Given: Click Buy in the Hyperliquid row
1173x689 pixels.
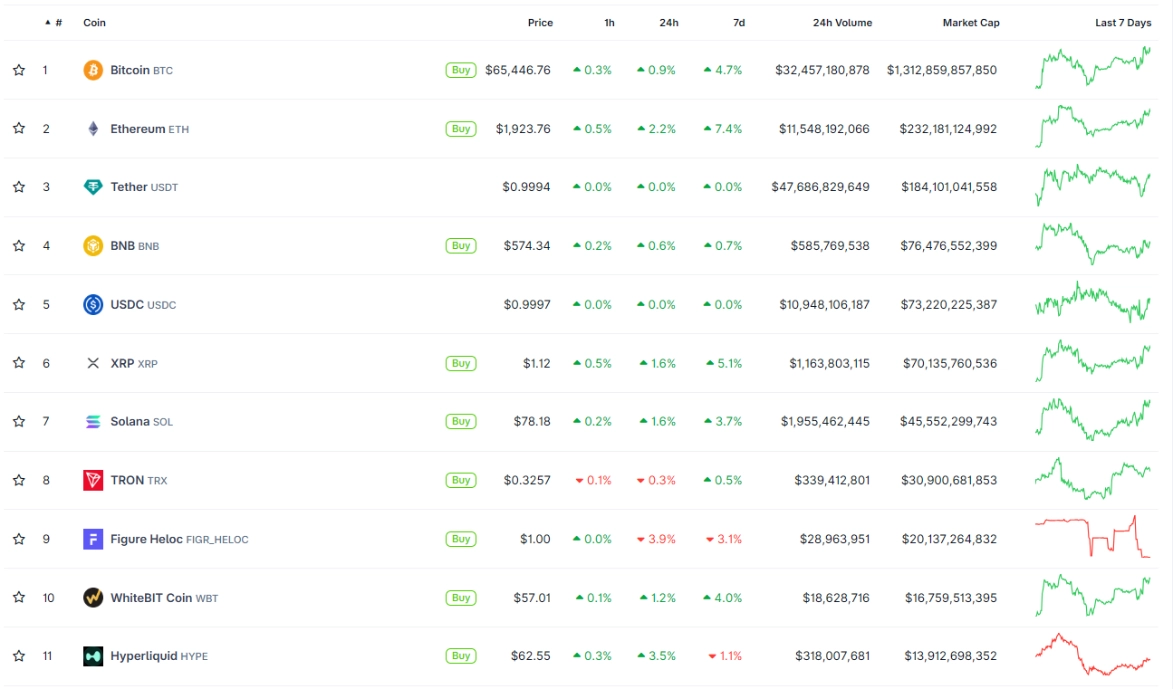Looking at the screenshot, I should click(x=461, y=656).
